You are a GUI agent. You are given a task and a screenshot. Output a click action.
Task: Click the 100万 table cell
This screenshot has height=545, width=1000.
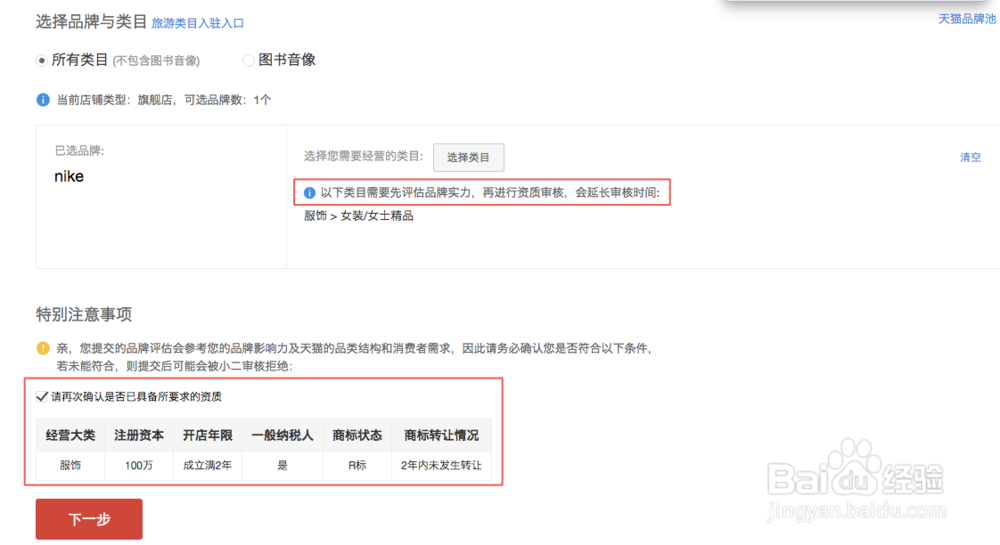139,465
